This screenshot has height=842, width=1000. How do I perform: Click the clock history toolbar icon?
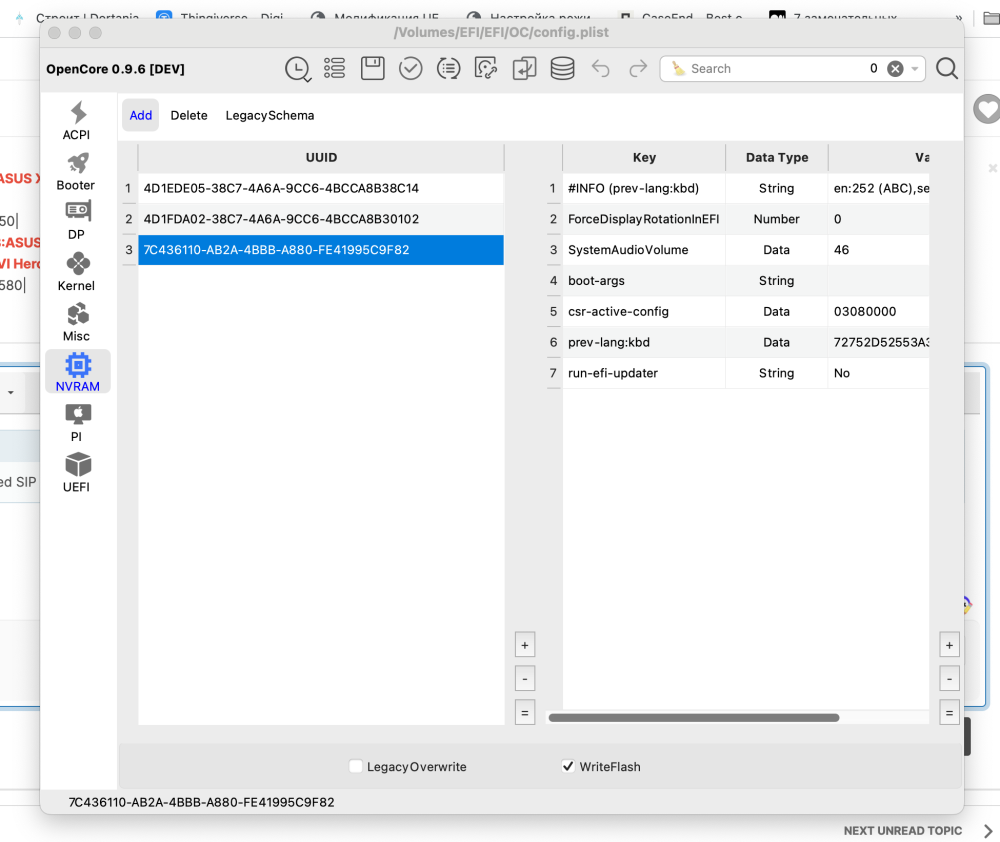click(297, 69)
